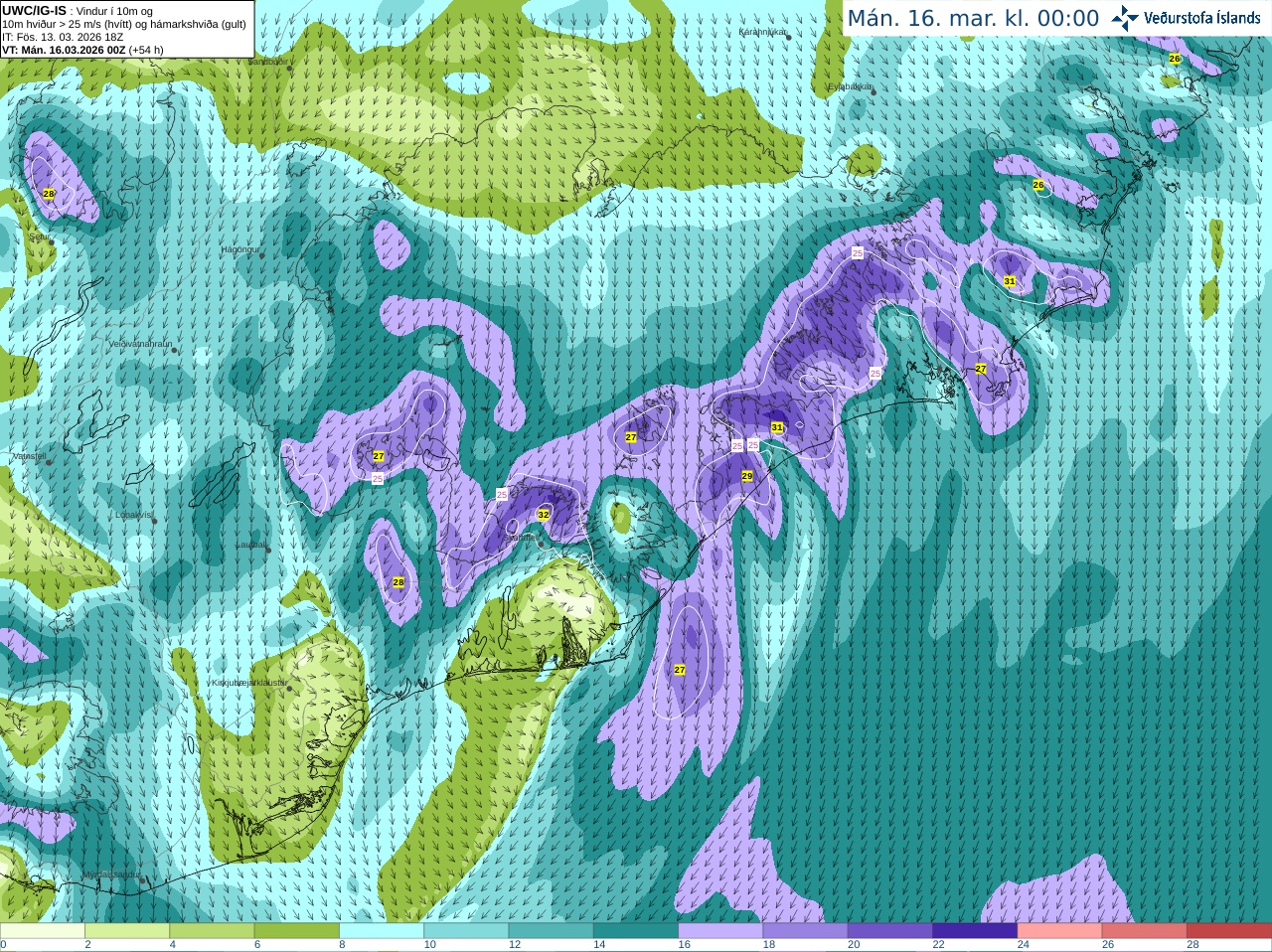Image resolution: width=1272 pixels, height=952 pixels.
Task: Click the Mýrdalssandur place label
Action: click(111, 874)
